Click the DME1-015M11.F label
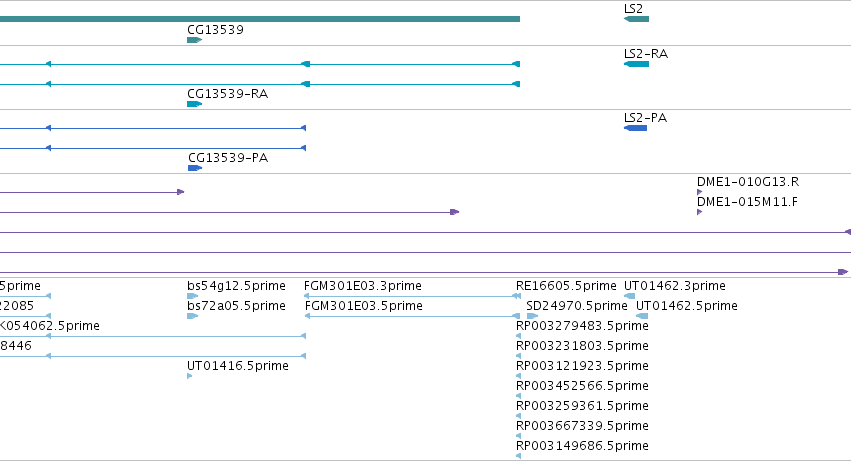 pyautogui.click(x=747, y=202)
